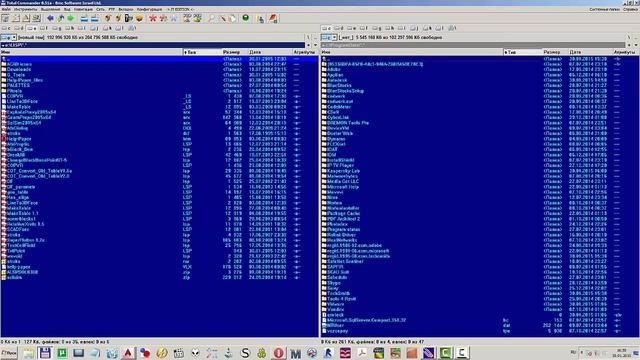Viewport: 640px width, 360px height.
Task: Open the Выделение menu
Action: pyautogui.click(x=50, y=9)
